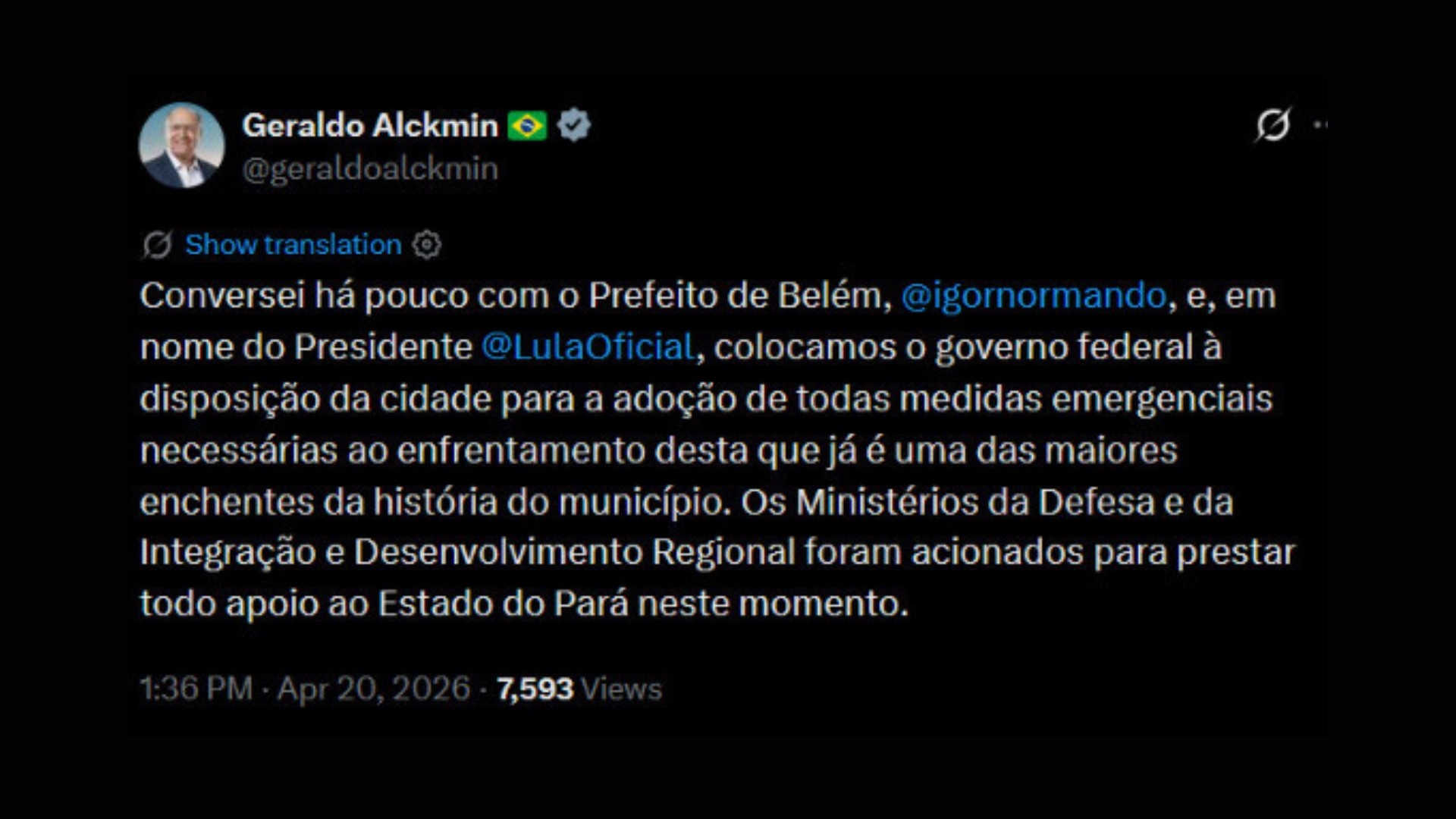
Task: Click the Brazilian flag emoji in the name
Action: [x=529, y=124]
